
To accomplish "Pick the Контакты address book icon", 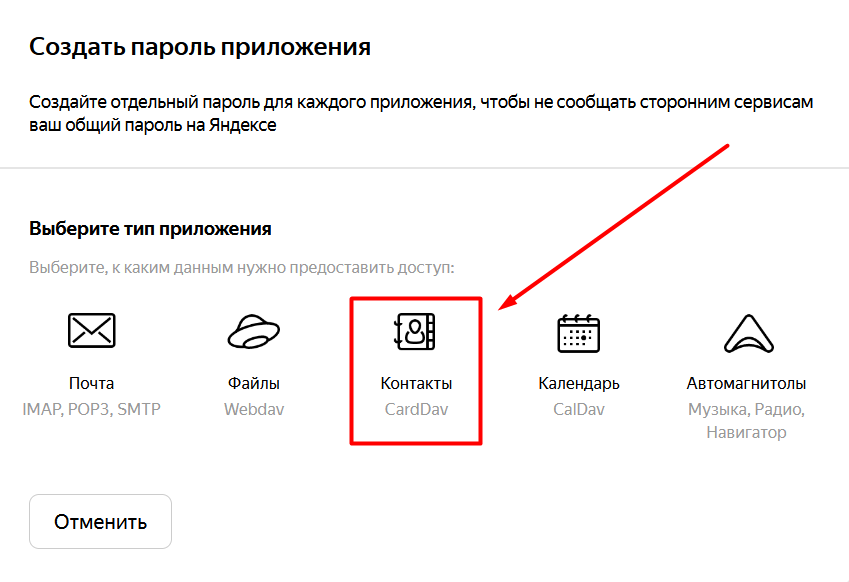I will [x=415, y=331].
